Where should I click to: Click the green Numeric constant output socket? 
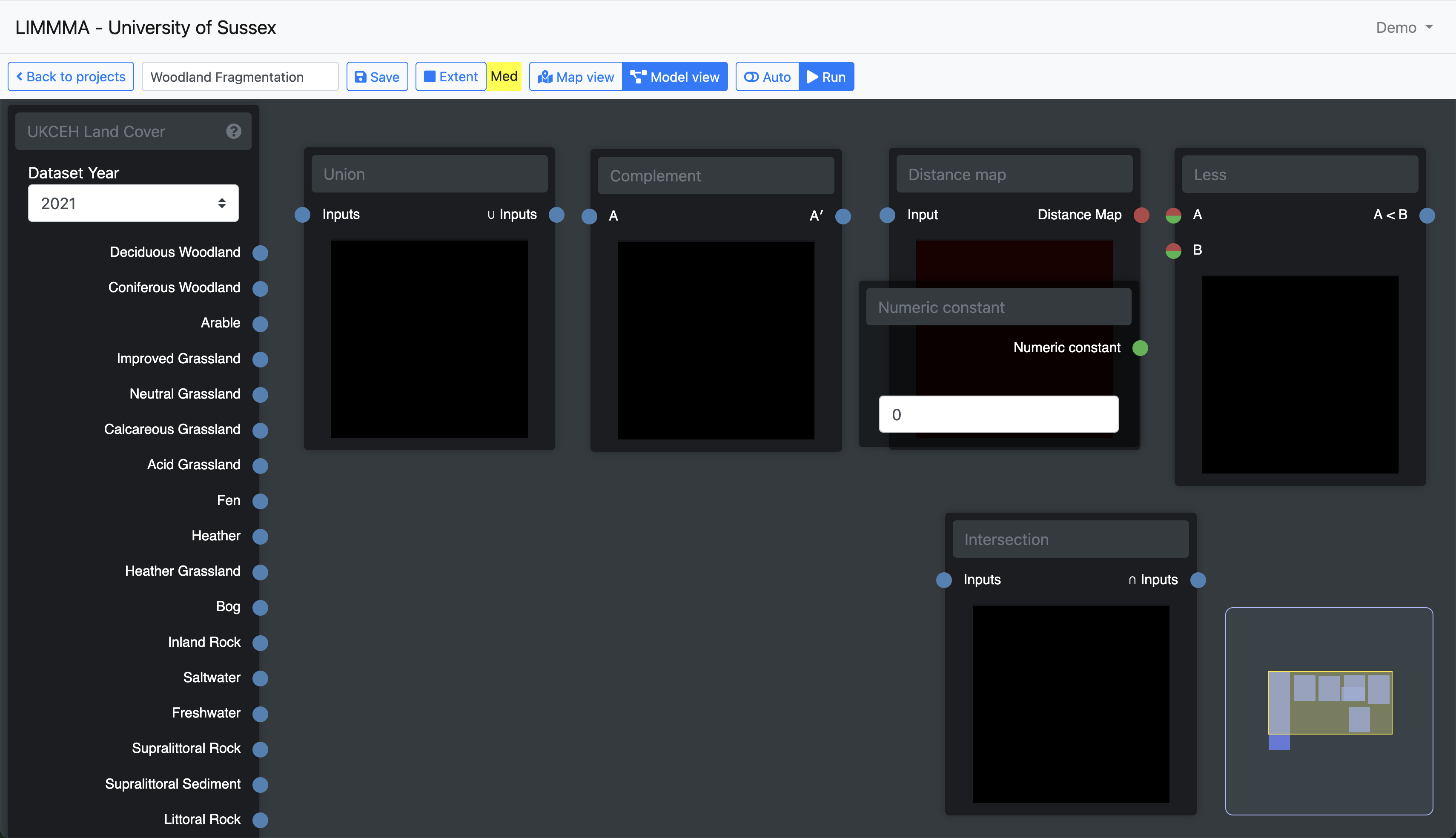coord(1140,348)
